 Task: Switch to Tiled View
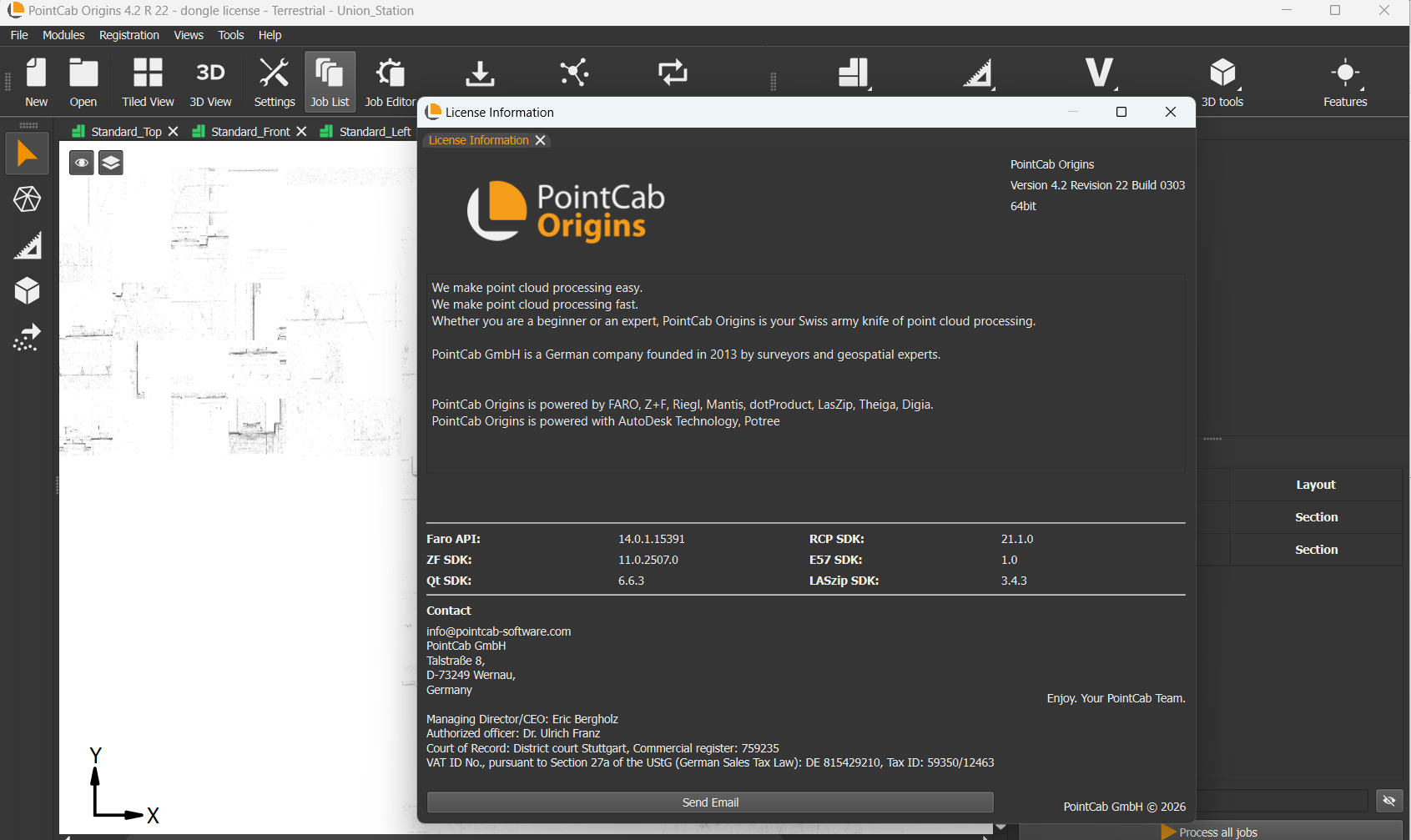[148, 82]
